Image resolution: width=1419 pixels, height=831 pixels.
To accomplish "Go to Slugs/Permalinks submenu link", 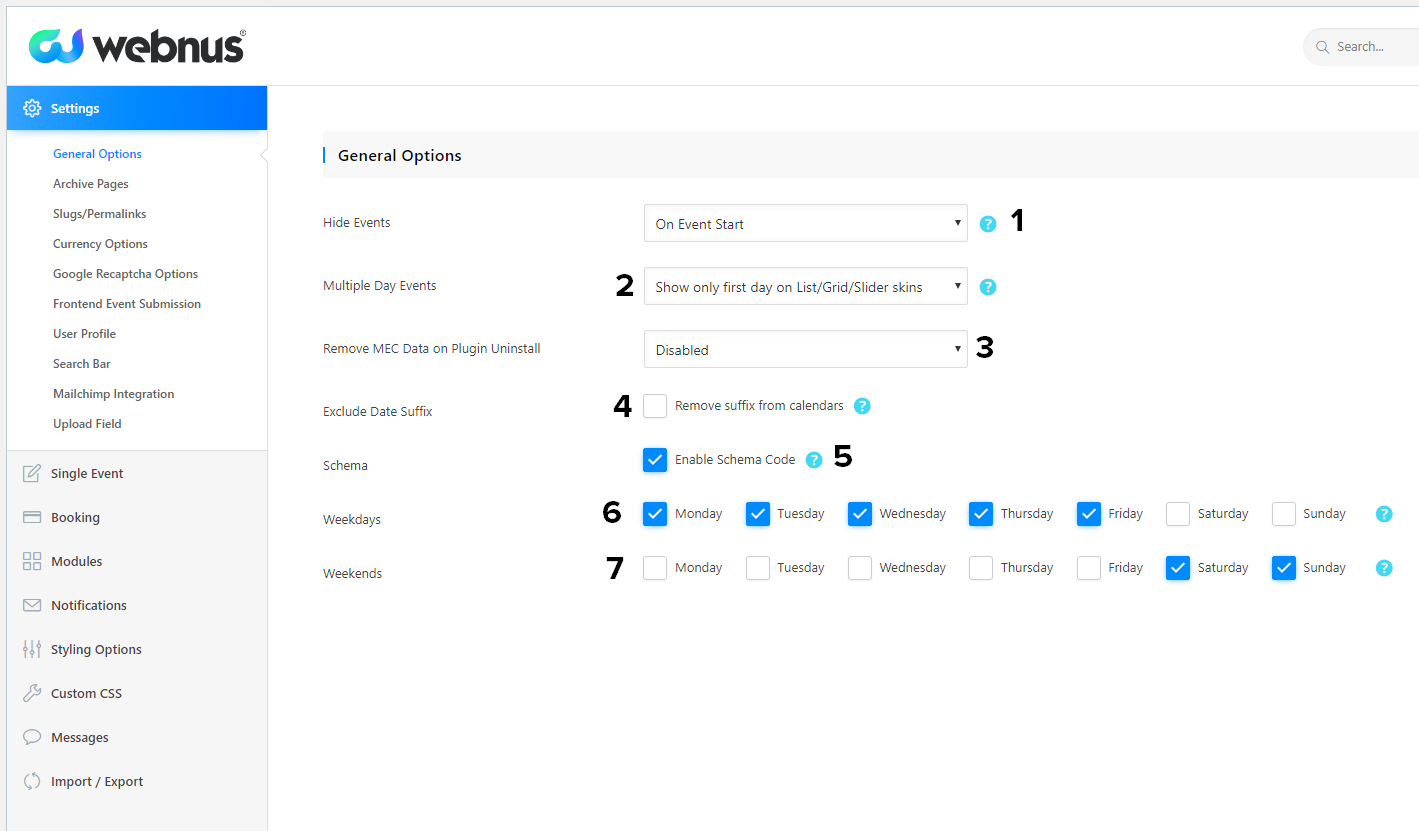I will click(100, 214).
